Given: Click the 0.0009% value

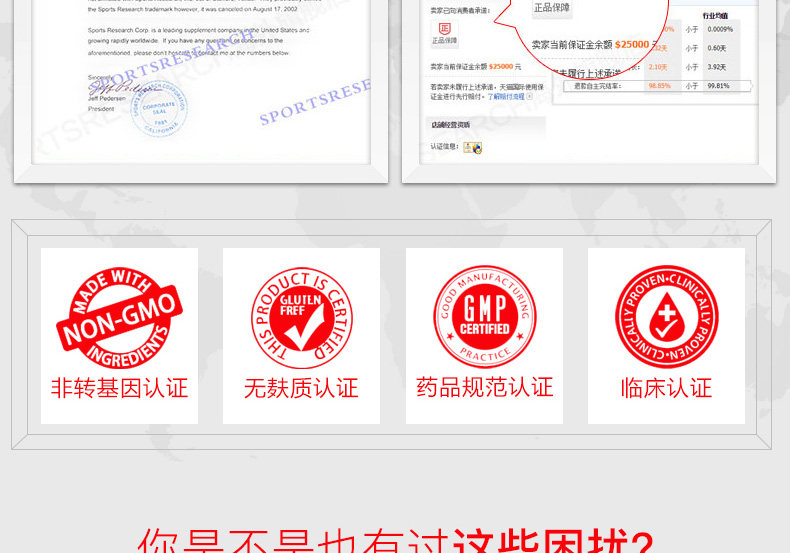Looking at the screenshot, I should (720, 29).
